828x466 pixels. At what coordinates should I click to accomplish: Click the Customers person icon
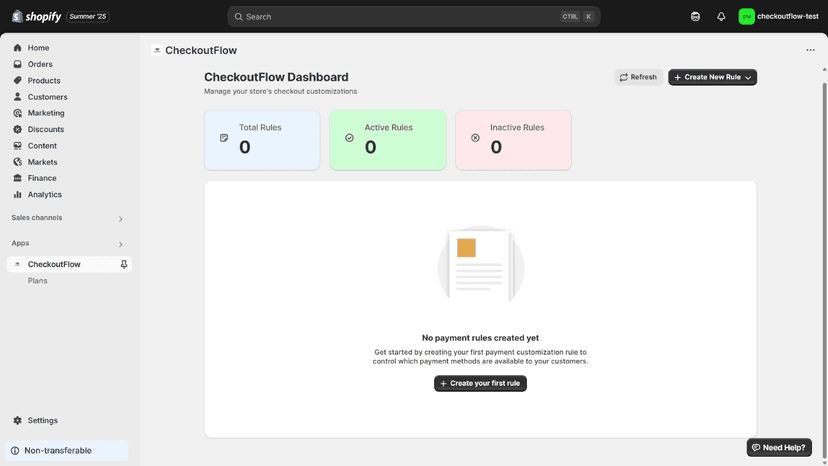click(17, 97)
